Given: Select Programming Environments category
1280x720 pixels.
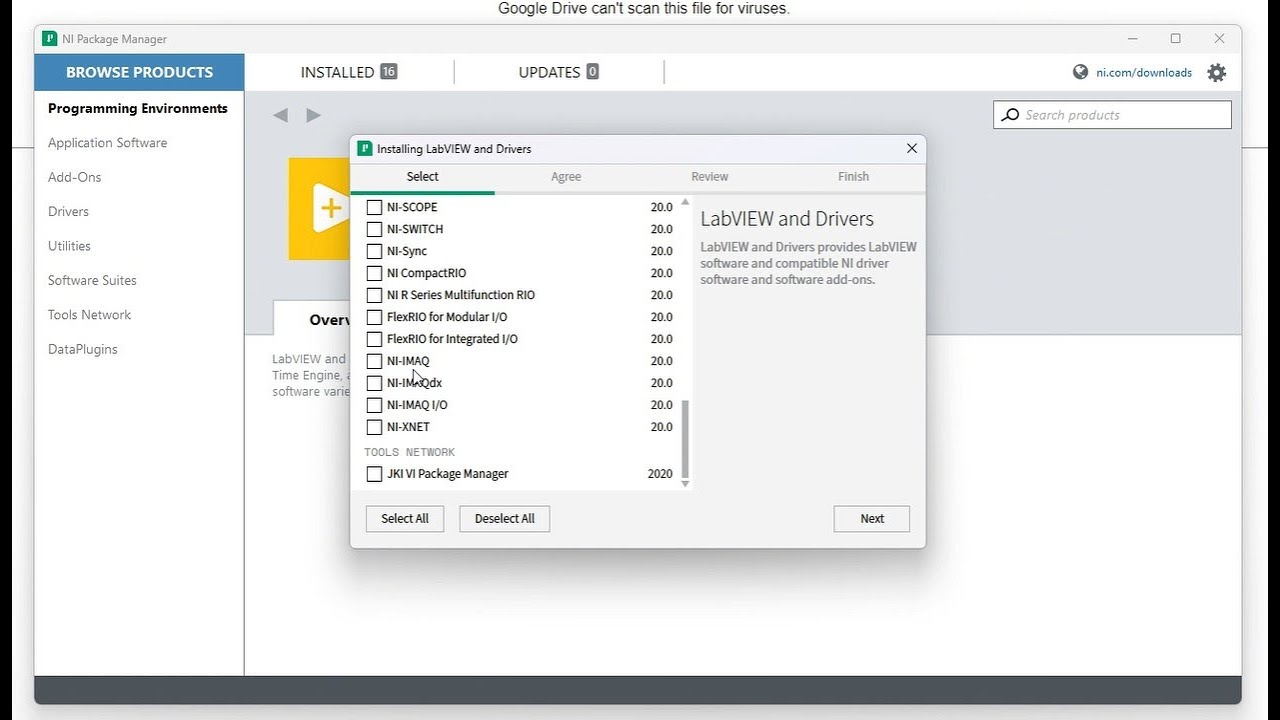Looking at the screenshot, I should pyautogui.click(x=138, y=108).
